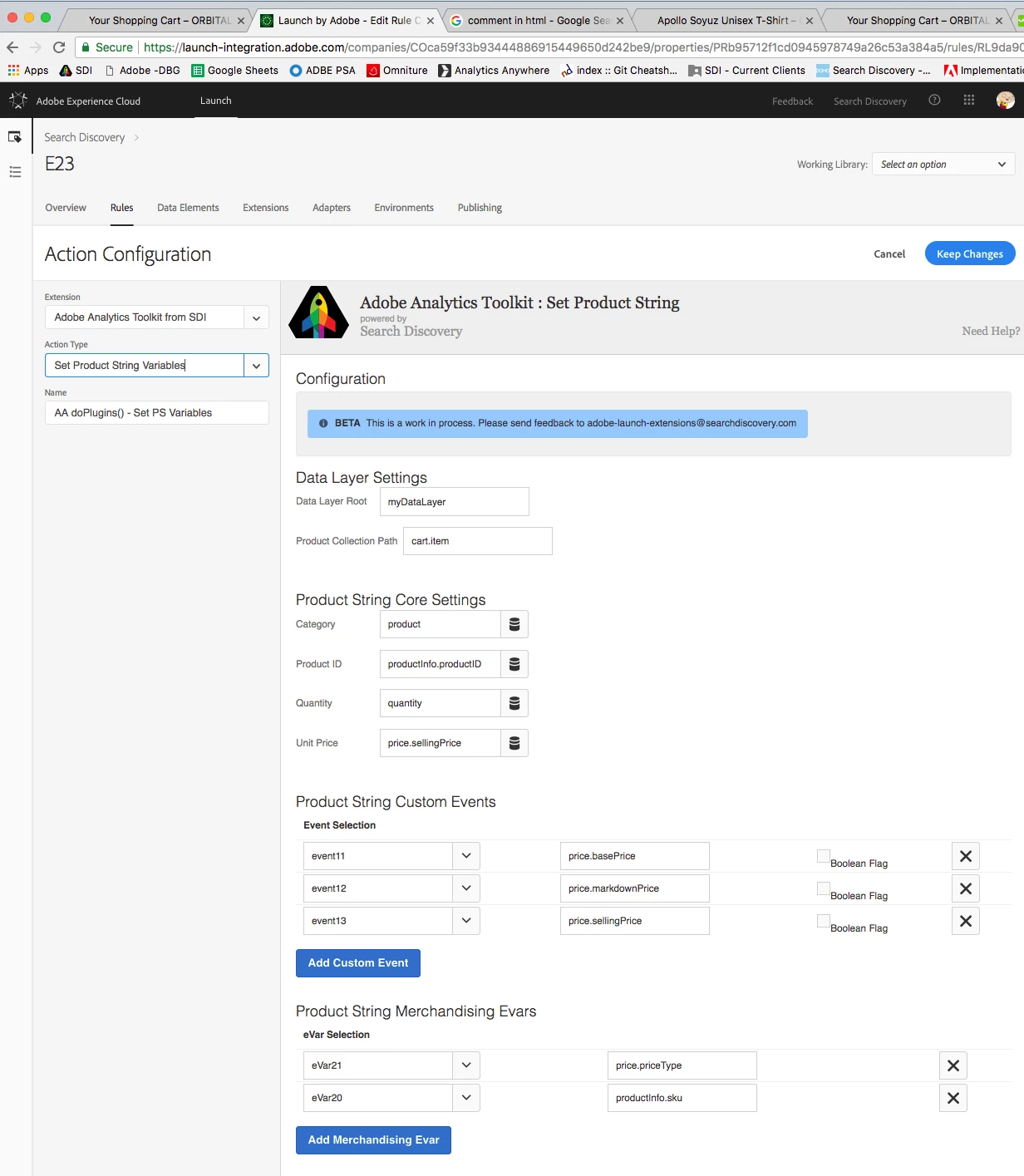
Task: Open the Omniture bookmark
Action: (397, 71)
